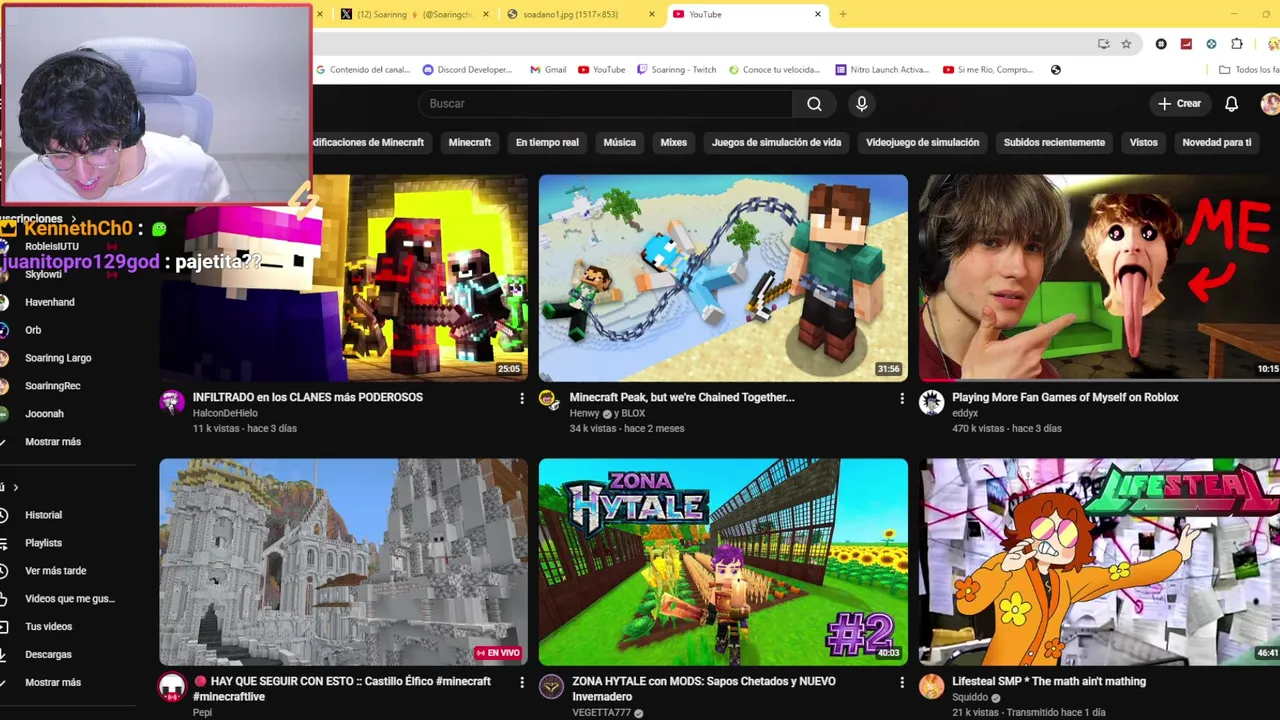The width and height of the screenshot is (1280, 720).
Task: Open Tus videos in the sidebar
Action: pyautogui.click(x=48, y=627)
